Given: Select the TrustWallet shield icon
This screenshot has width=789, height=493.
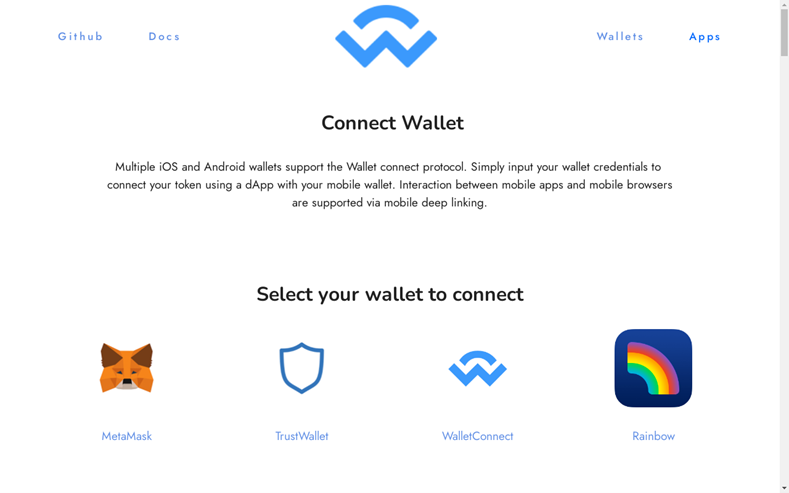Looking at the screenshot, I should point(301,368).
